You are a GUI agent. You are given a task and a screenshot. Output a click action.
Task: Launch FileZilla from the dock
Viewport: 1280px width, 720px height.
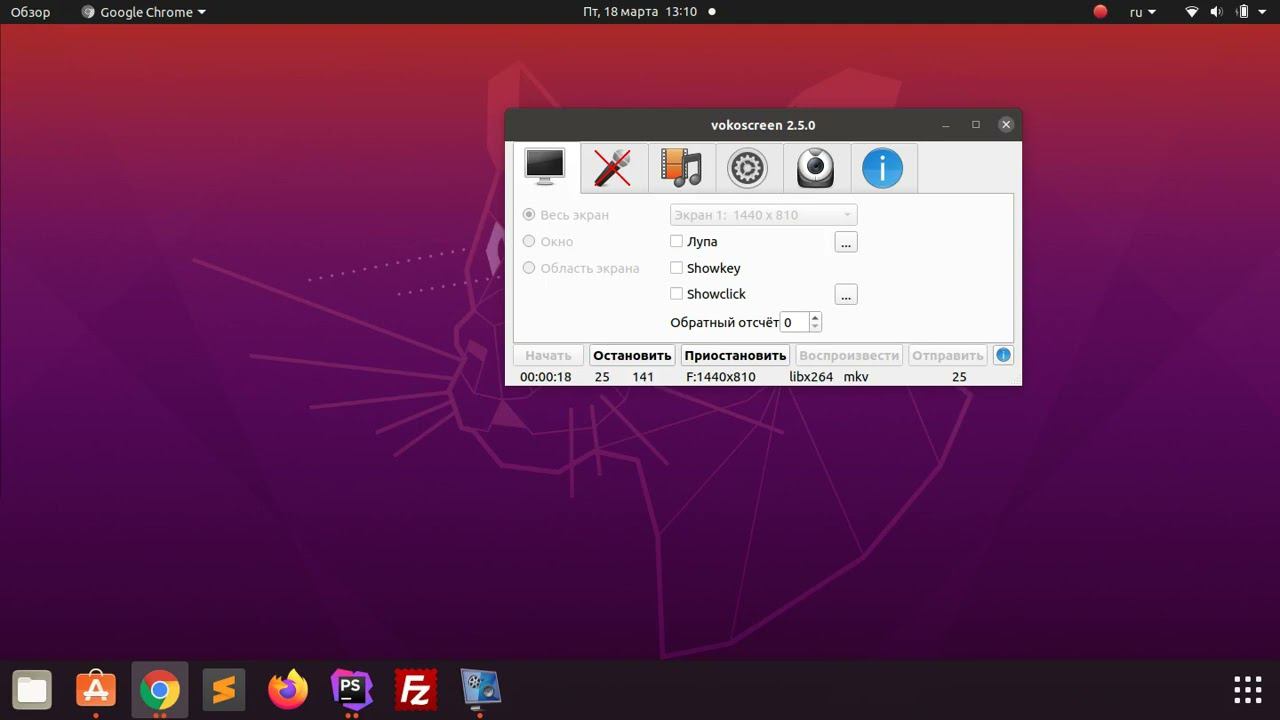(416, 689)
